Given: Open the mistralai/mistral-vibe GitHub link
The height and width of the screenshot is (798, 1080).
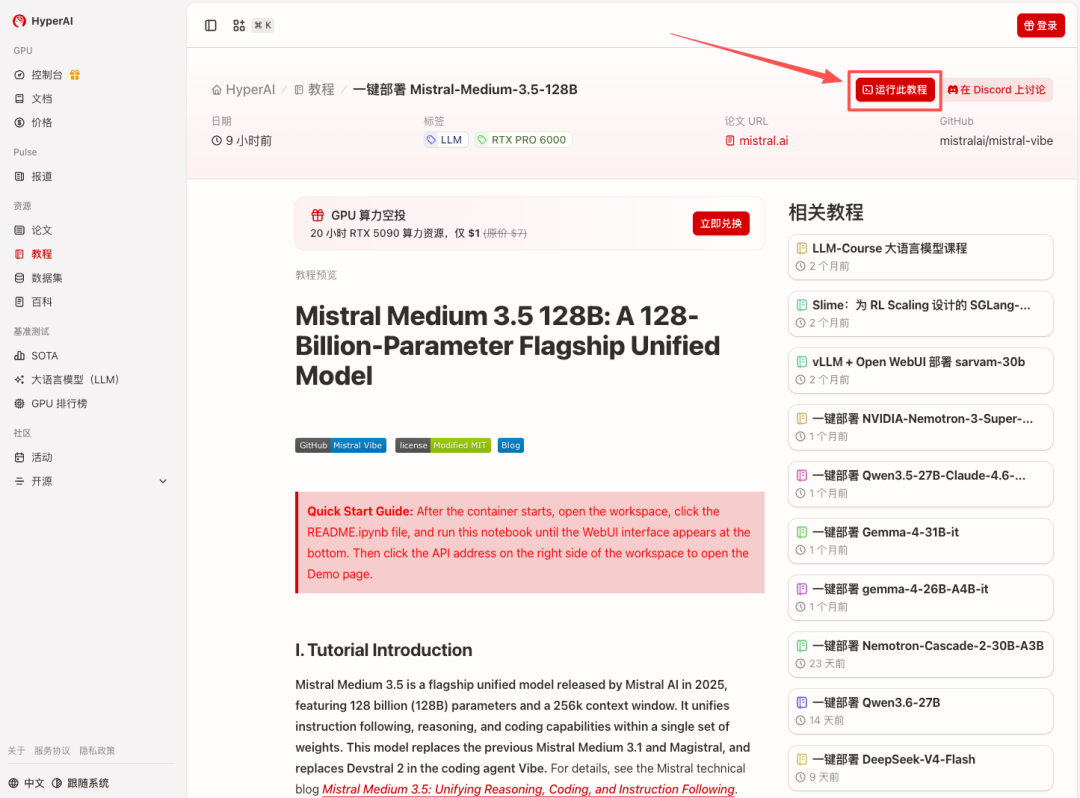Looking at the screenshot, I should pyautogui.click(x=996, y=140).
